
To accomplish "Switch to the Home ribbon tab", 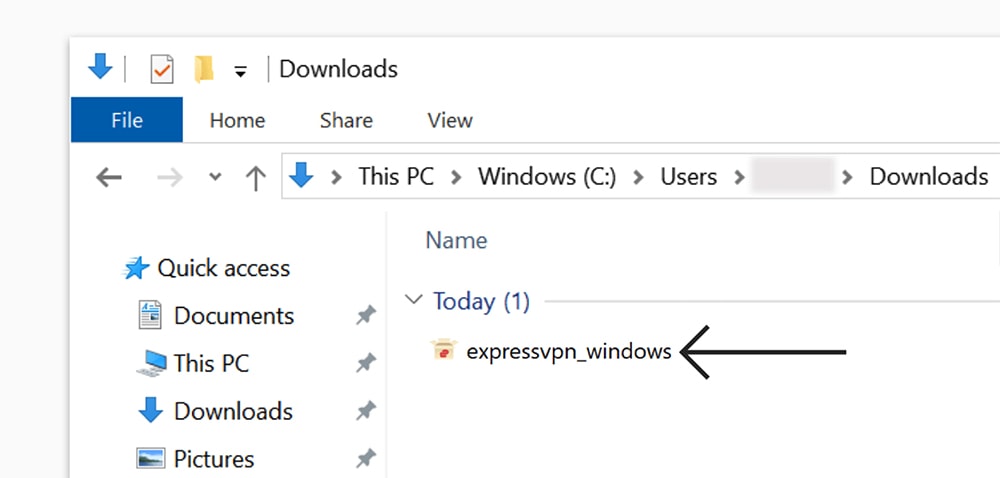I will (237, 120).
